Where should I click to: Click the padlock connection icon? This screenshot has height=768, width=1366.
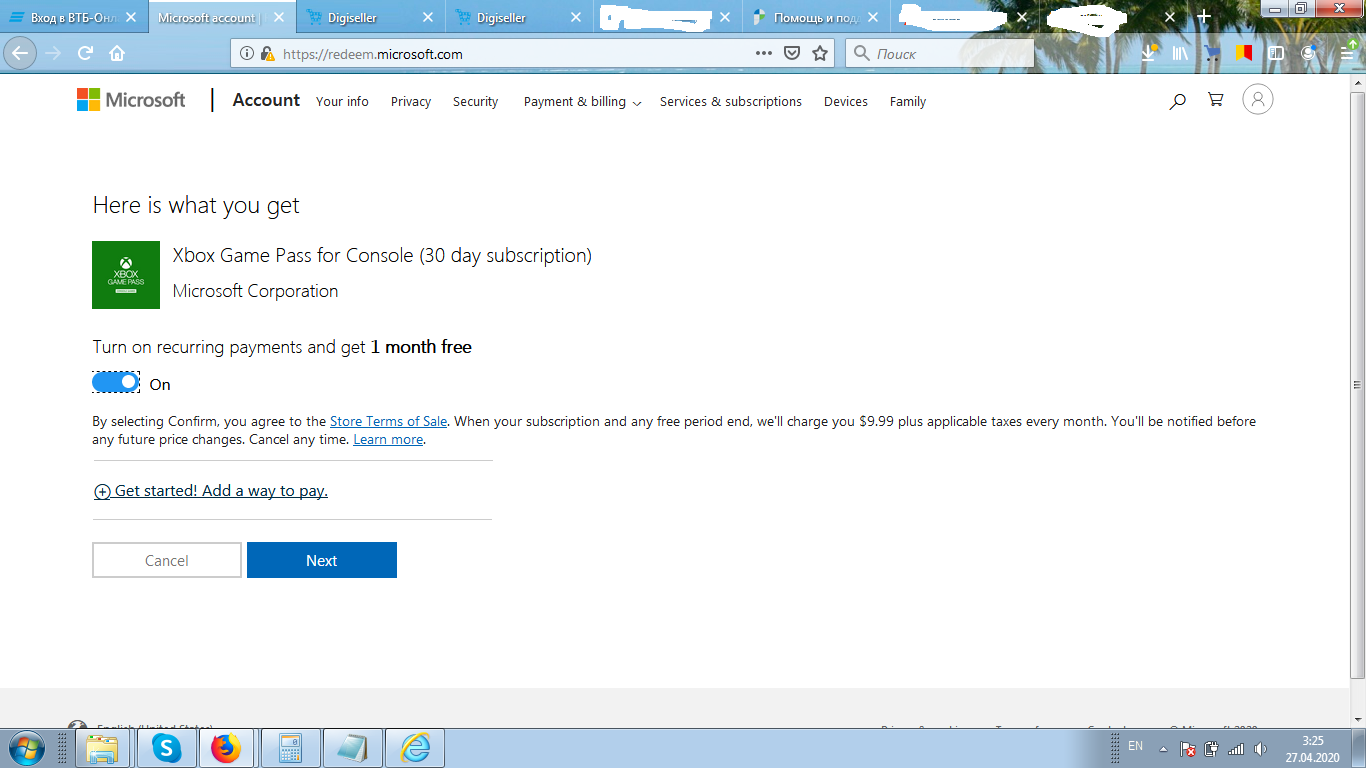267,54
